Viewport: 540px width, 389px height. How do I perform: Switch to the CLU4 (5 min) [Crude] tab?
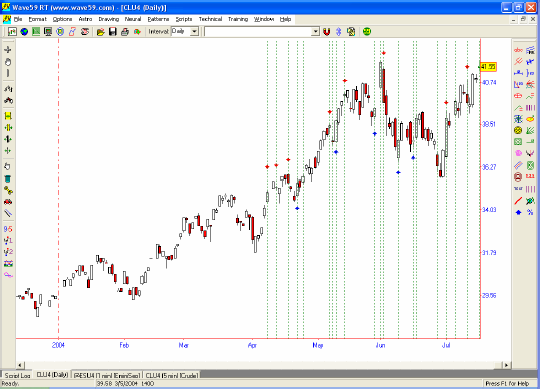172,375
